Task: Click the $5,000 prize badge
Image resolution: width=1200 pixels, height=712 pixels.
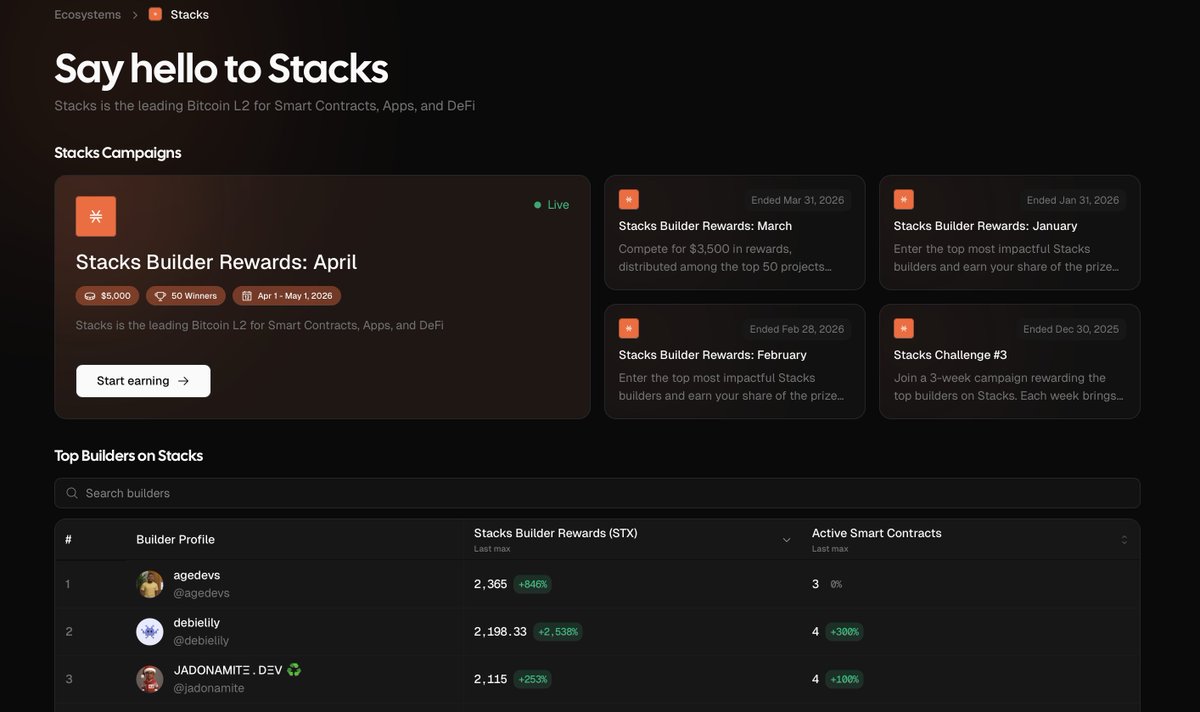Action: [x=108, y=296]
